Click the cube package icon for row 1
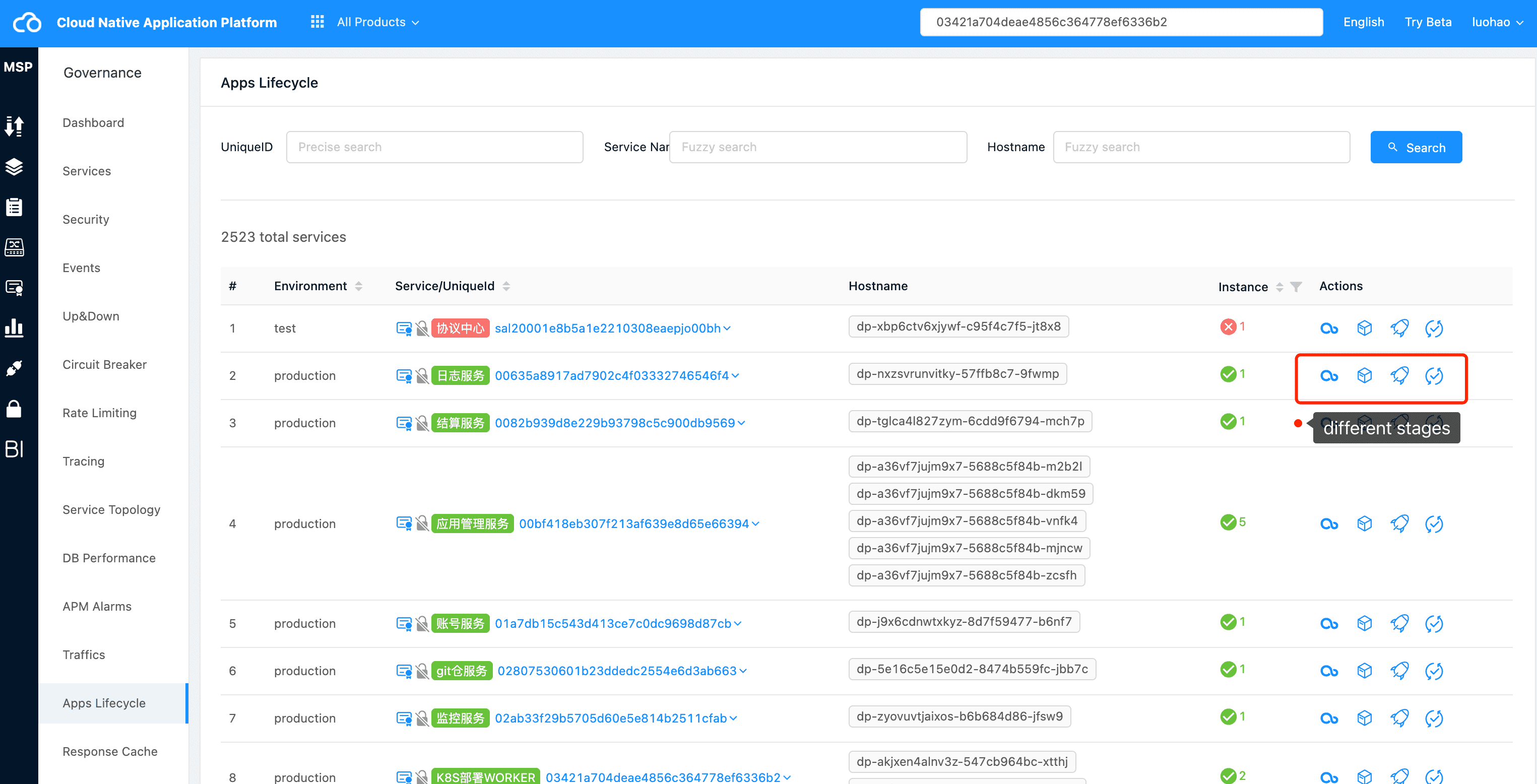 pos(1364,328)
